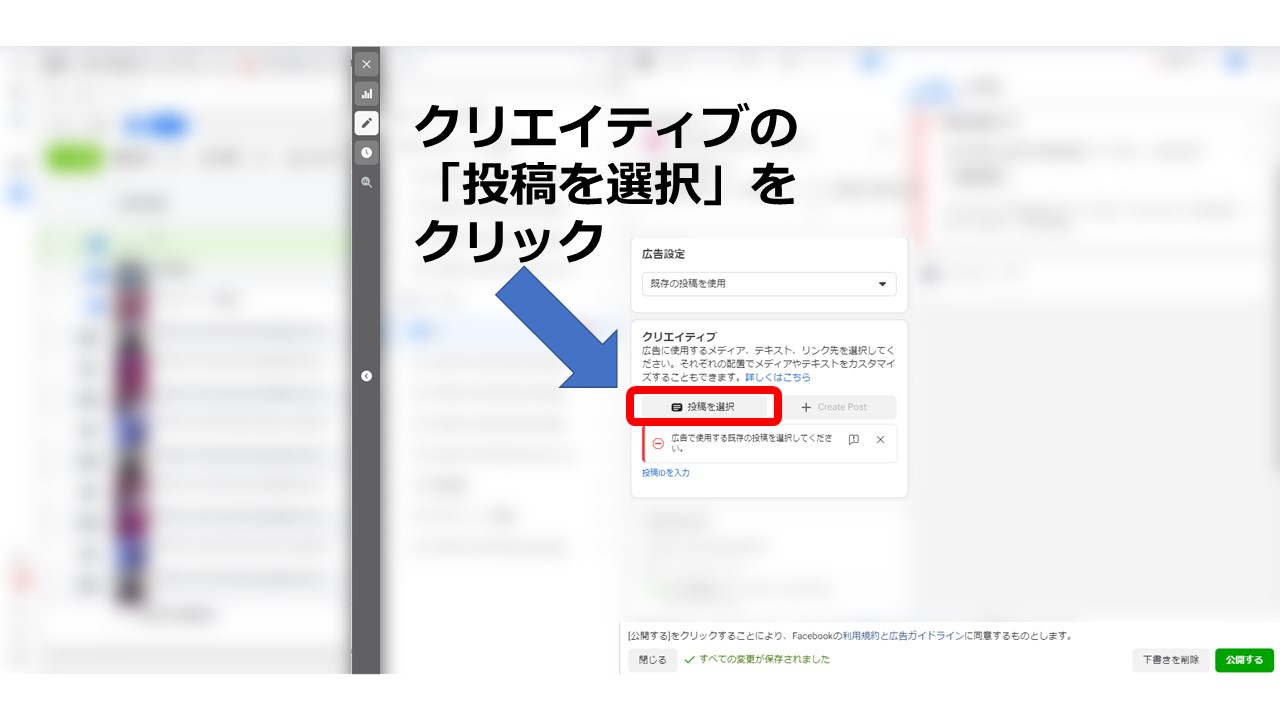
Task: Click the magnifier review icon in sidebar
Action: tap(366, 182)
